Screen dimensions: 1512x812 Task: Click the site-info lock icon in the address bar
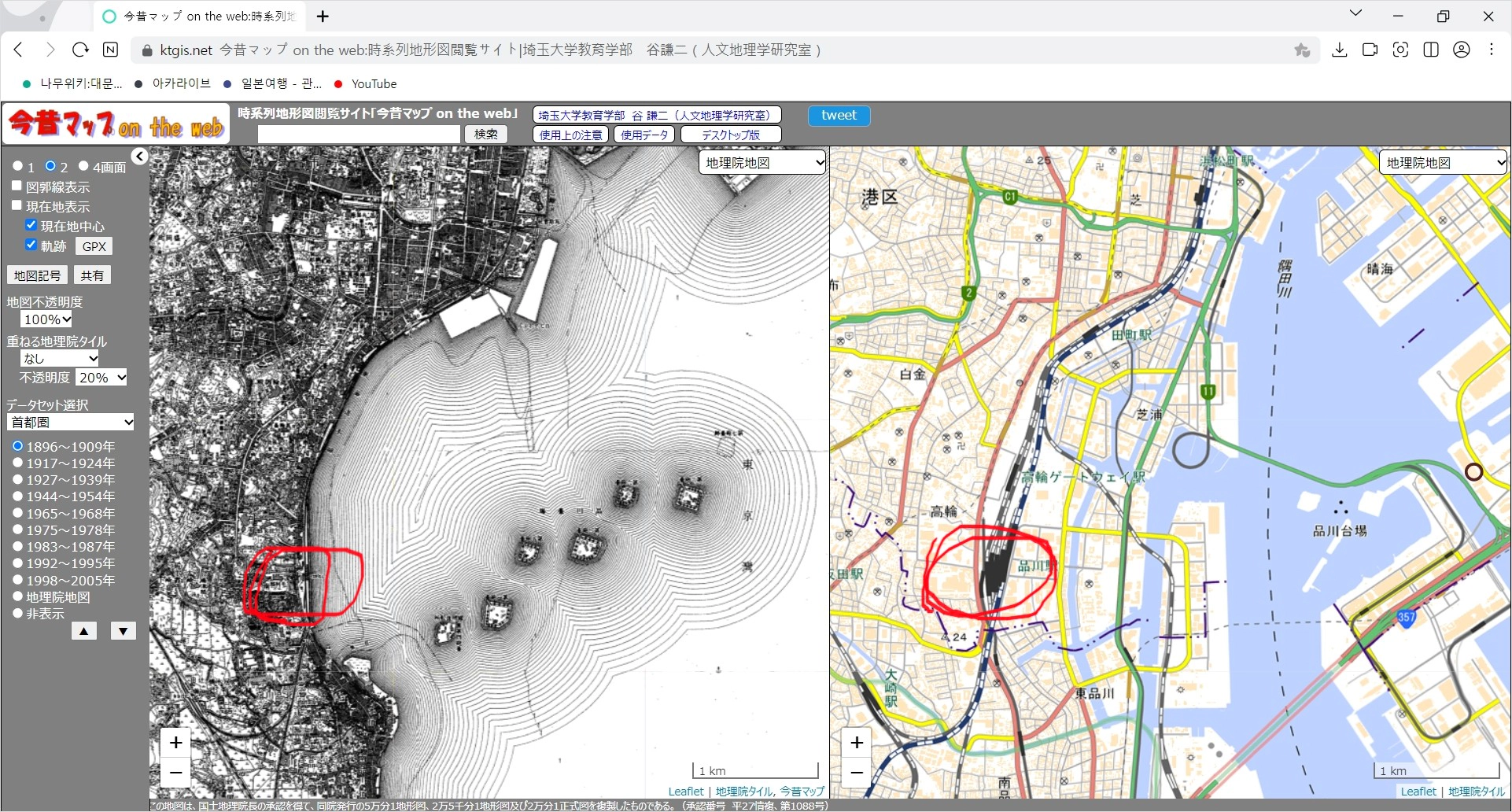tap(146, 50)
